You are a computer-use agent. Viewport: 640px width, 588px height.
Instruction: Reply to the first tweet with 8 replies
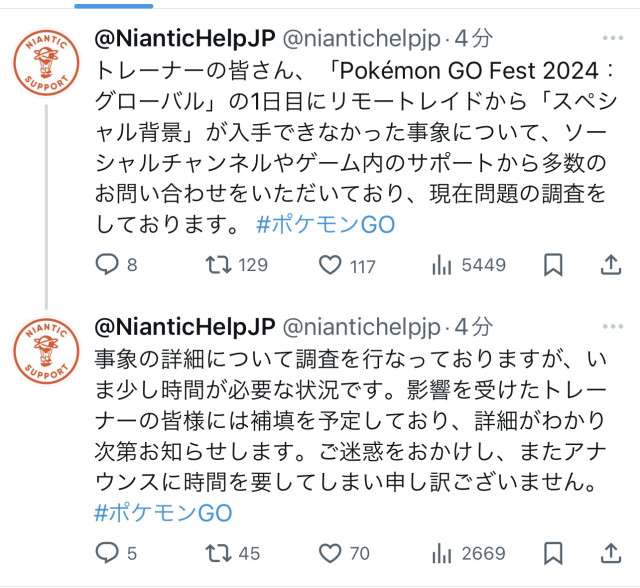tap(106, 265)
